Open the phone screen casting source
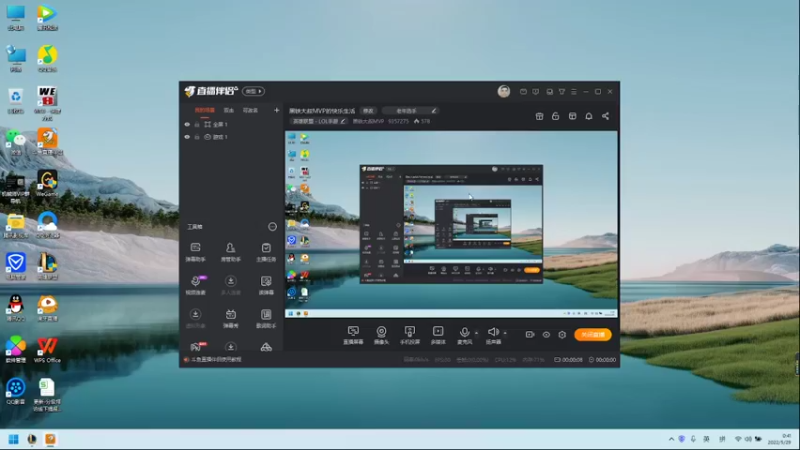This screenshot has width=800, height=450. click(410, 335)
